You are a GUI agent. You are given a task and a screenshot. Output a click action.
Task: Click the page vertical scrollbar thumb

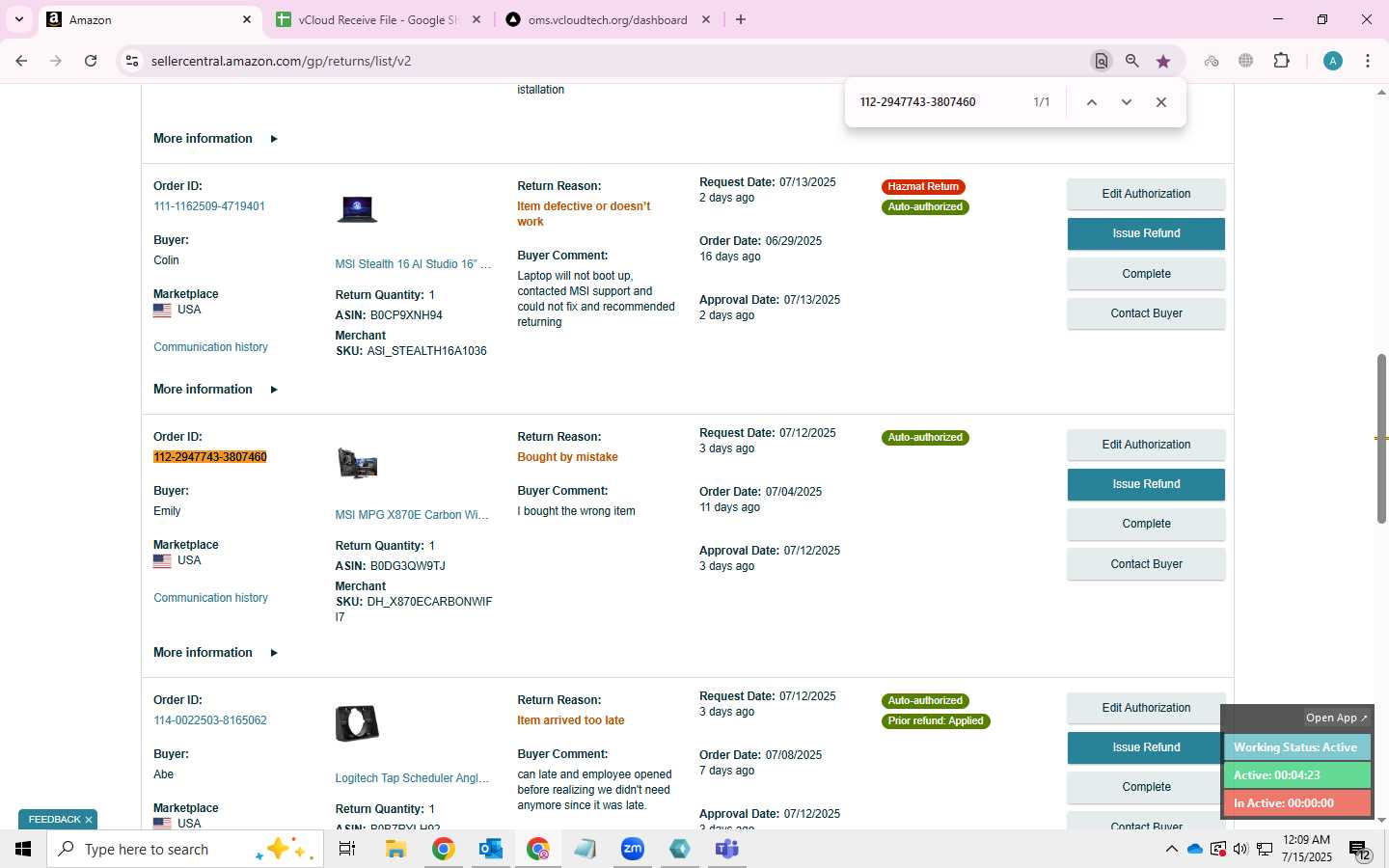[1381, 439]
